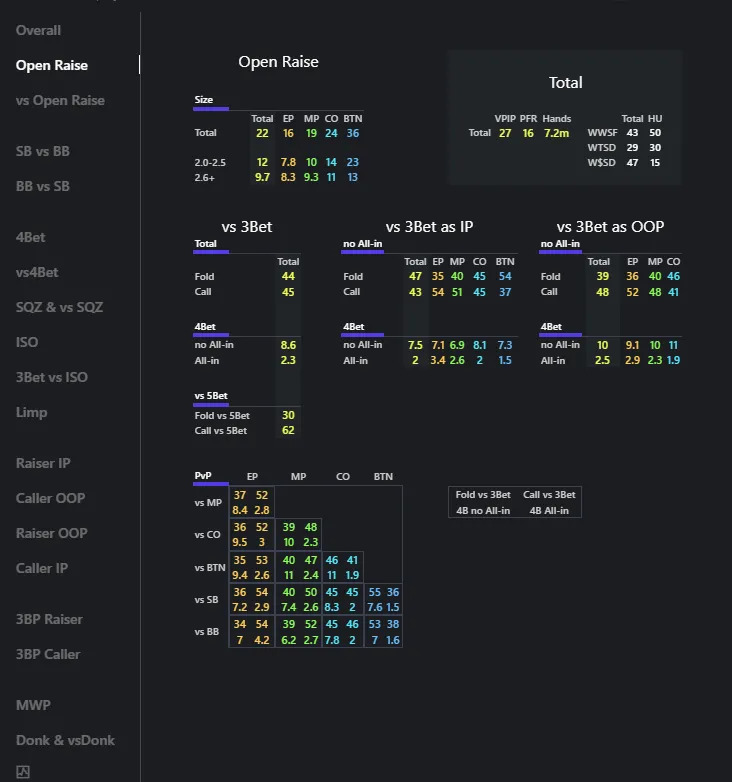Select SQZ & vs SQZ section
Screen dimensions: 732x782
[59, 307]
